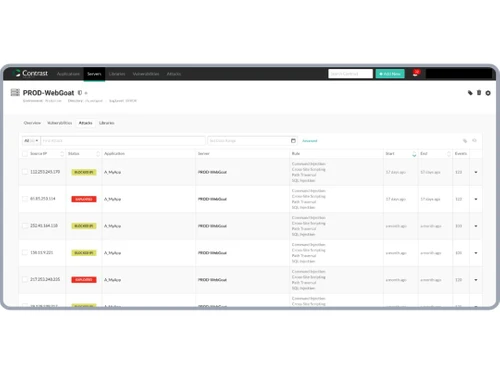
Task: Click Command Injection rule in the first row
Action: [309, 164]
